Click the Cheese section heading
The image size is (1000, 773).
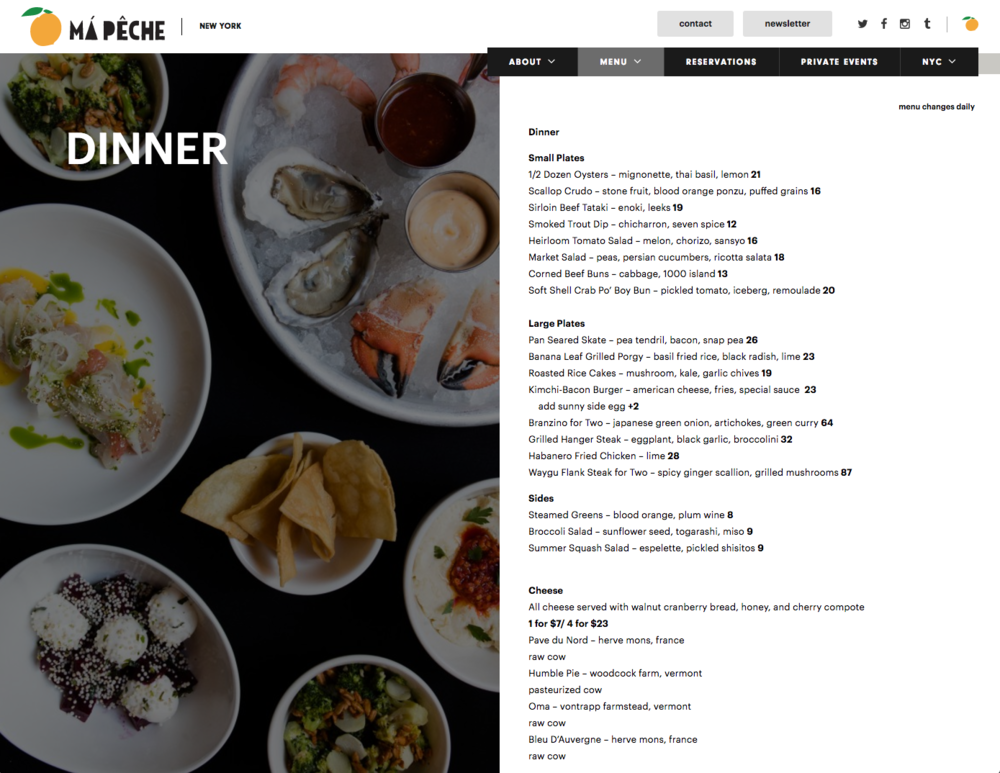point(545,591)
